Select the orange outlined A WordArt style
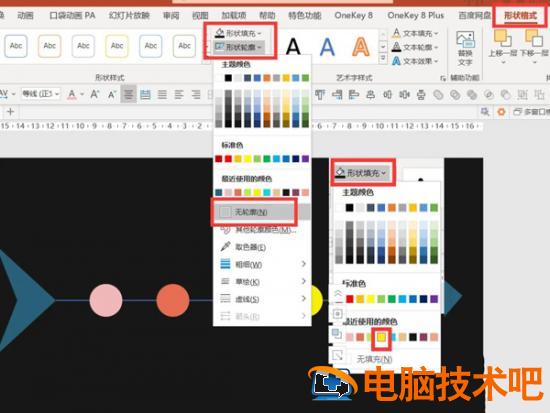The width and height of the screenshot is (550, 413). [361, 46]
